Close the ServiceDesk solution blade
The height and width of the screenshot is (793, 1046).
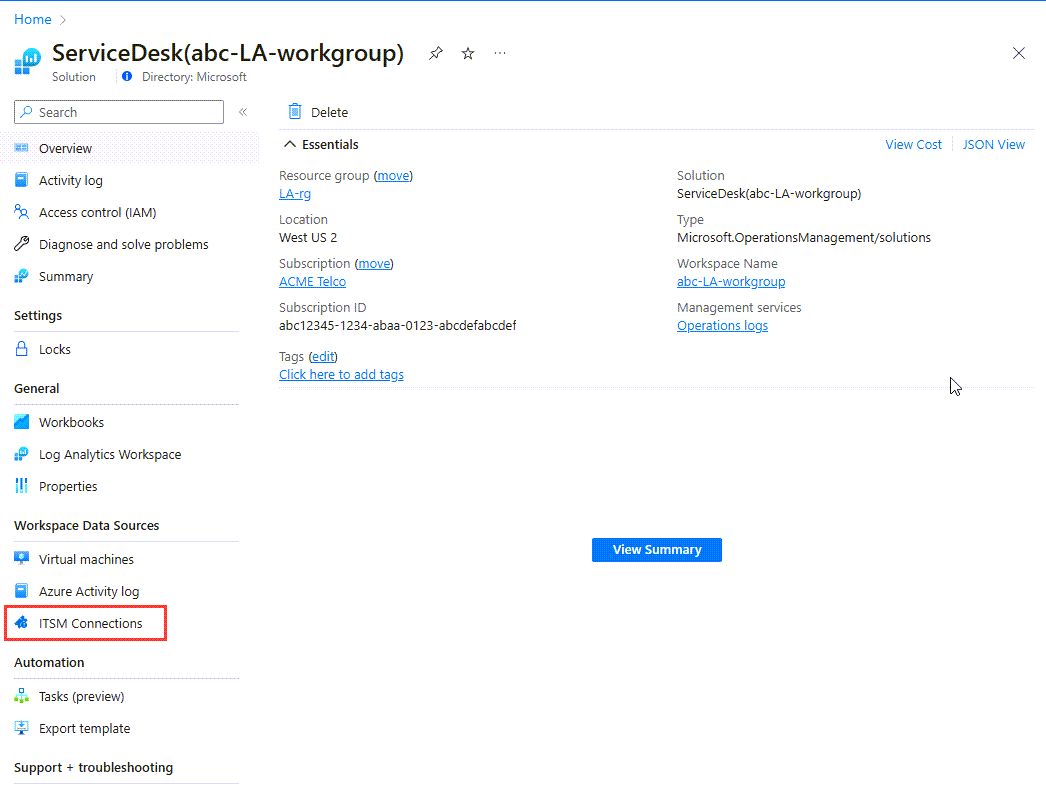[x=1019, y=53]
